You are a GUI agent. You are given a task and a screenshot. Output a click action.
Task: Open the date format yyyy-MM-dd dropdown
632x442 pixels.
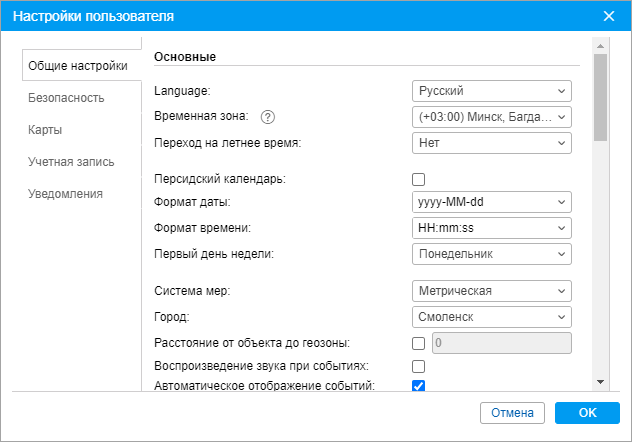[491, 202]
